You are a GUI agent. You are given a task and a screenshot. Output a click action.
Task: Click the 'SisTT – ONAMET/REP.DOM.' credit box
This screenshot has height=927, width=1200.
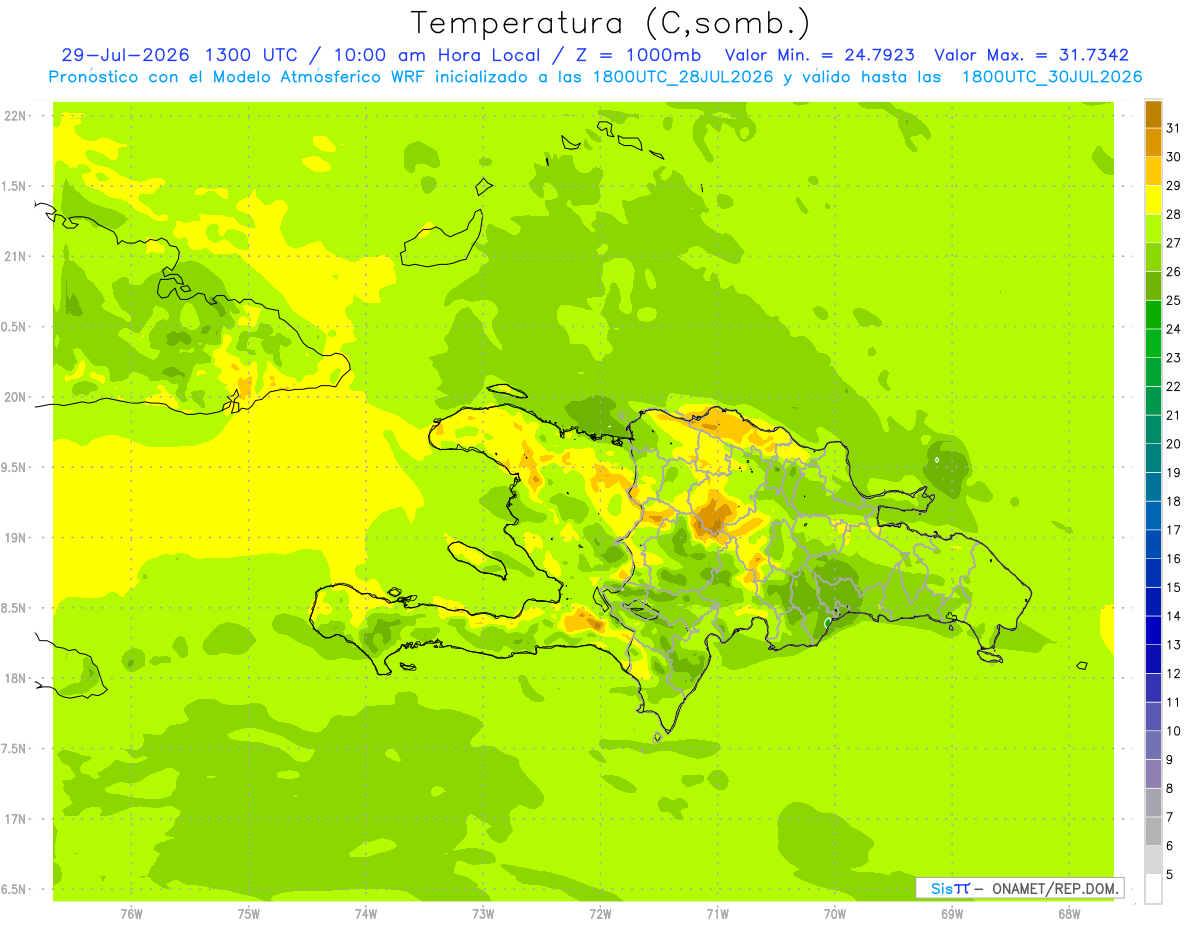point(1020,888)
